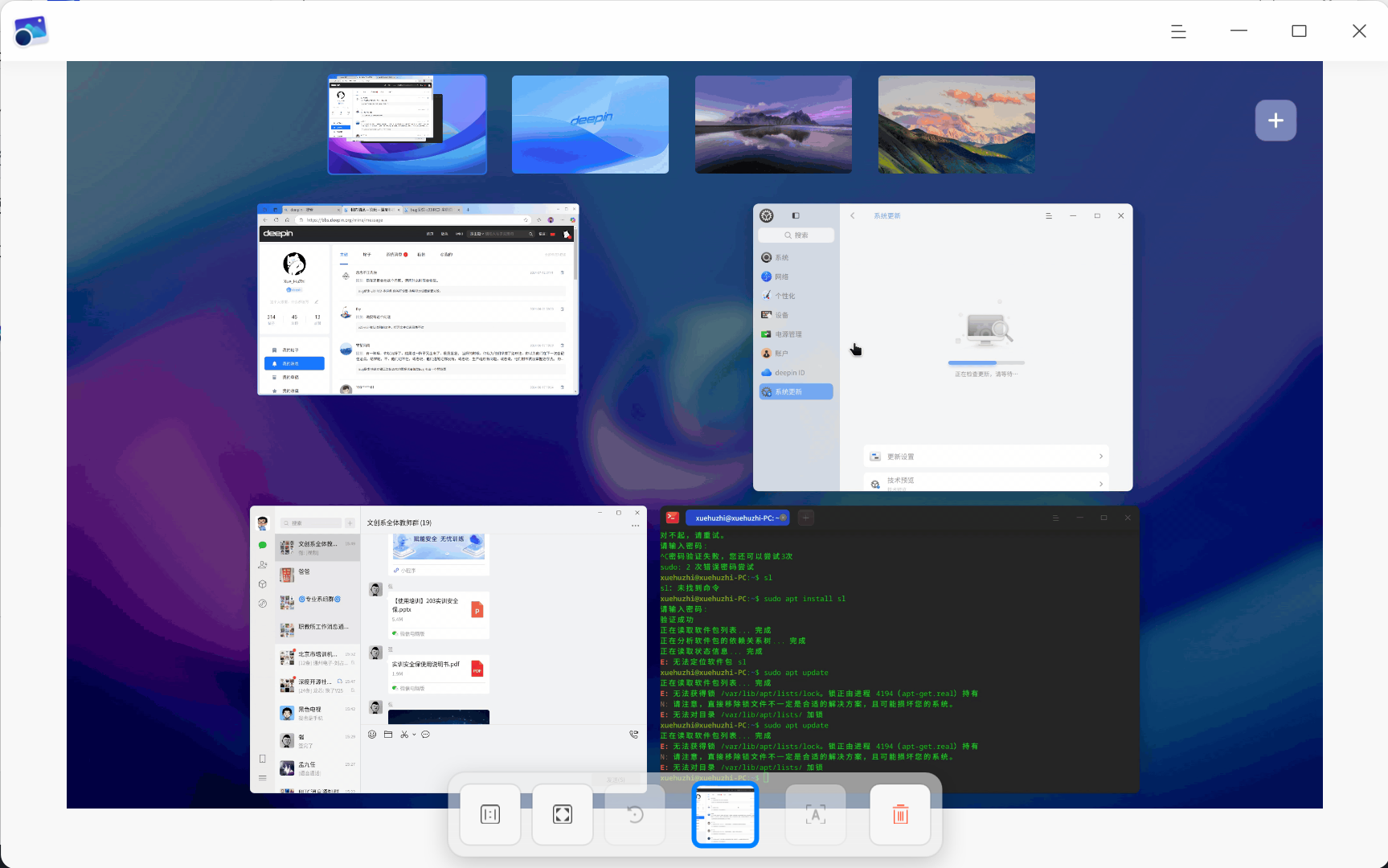Click 系统更新 in the control center sidebar

click(796, 392)
